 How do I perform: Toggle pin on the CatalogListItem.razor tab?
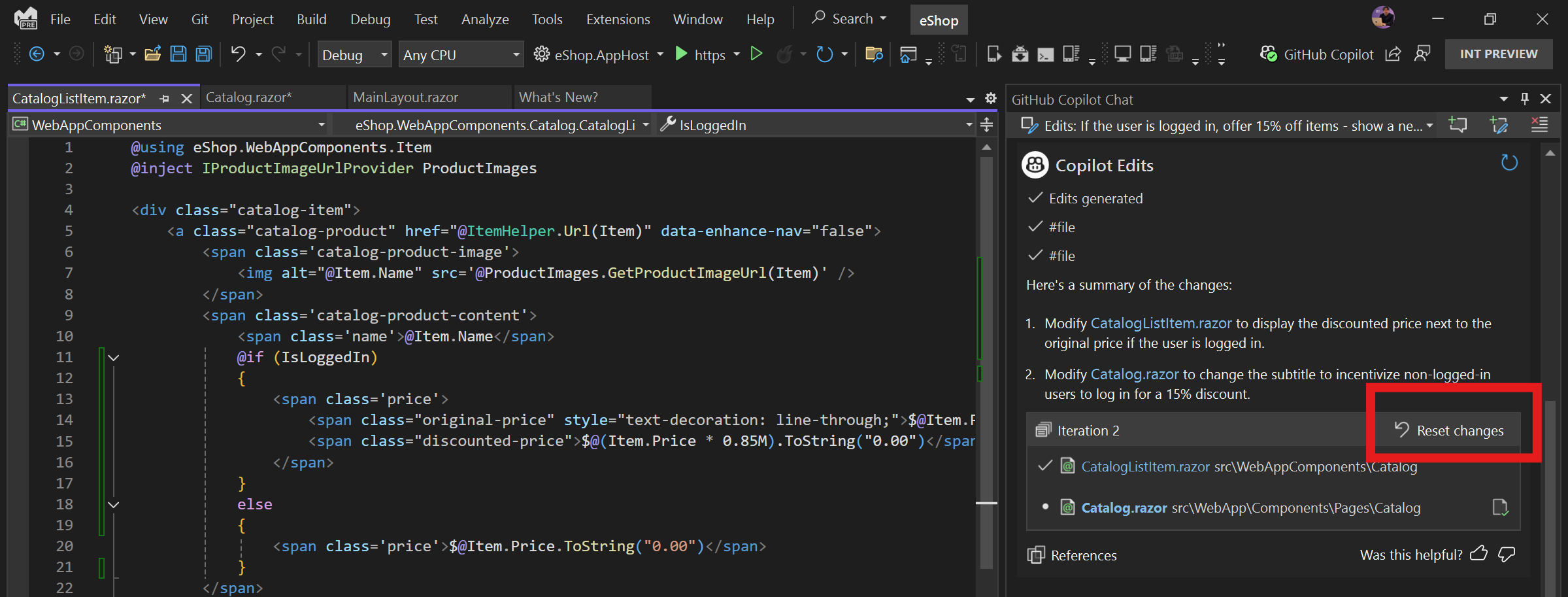coord(165,99)
